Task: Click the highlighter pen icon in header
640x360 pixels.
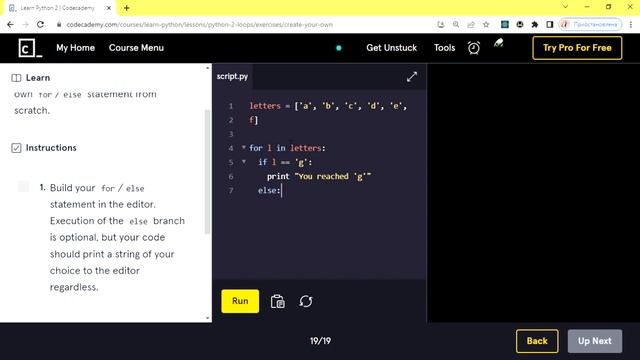Action: coord(498,43)
